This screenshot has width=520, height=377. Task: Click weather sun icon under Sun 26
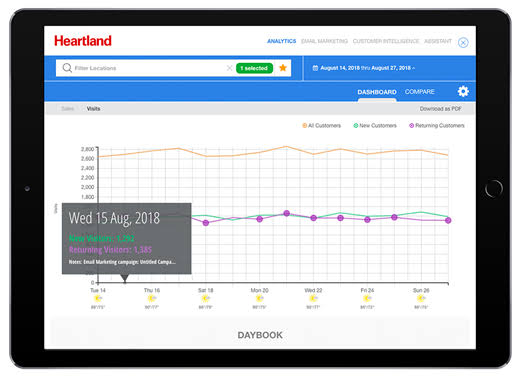click(x=421, y=298)
